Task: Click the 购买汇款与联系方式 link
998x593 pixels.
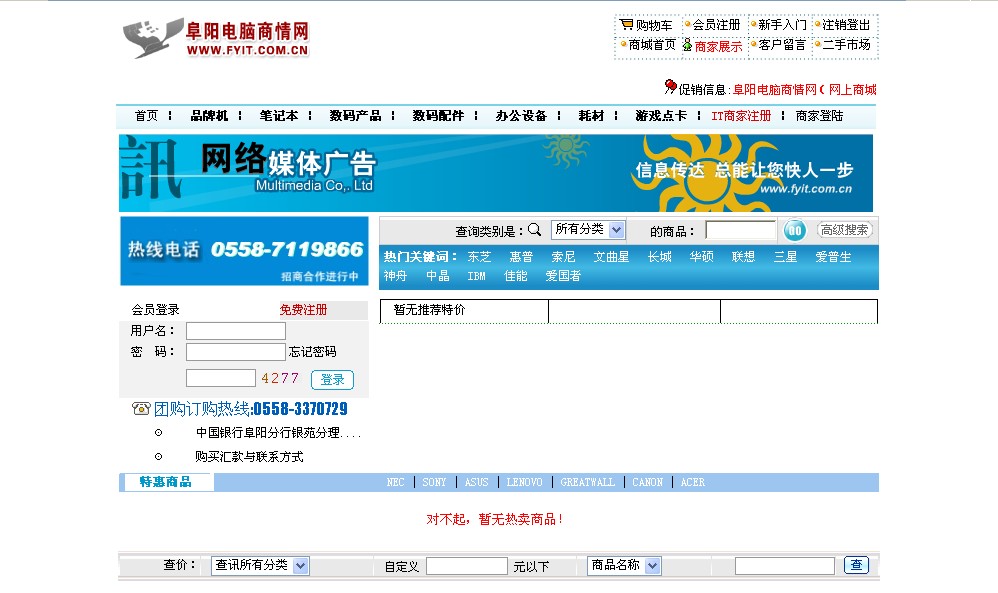Action: (x=249, y=457)
